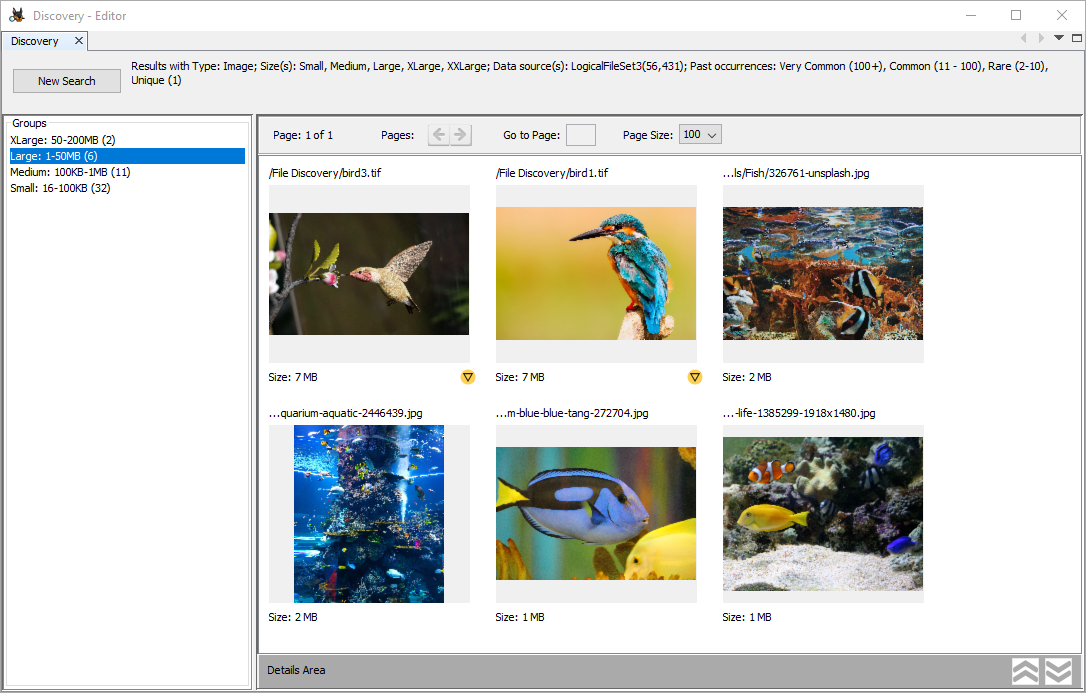Open the Page Size dropdown
The width and height of the screenshot is (1086, 693).
[700, 135]
